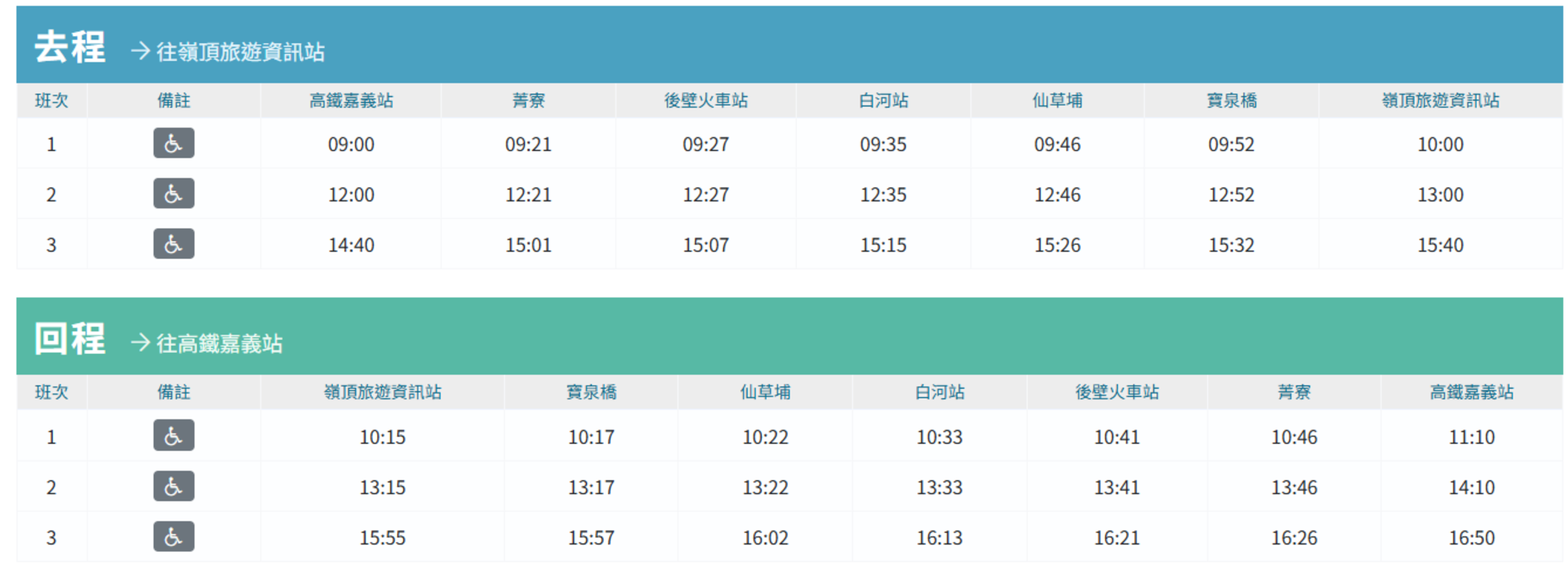Click the 去程 outbound section header
The width and height of the screenshot is (1568, 575).
pyautogui.click(x=70, y=47)
